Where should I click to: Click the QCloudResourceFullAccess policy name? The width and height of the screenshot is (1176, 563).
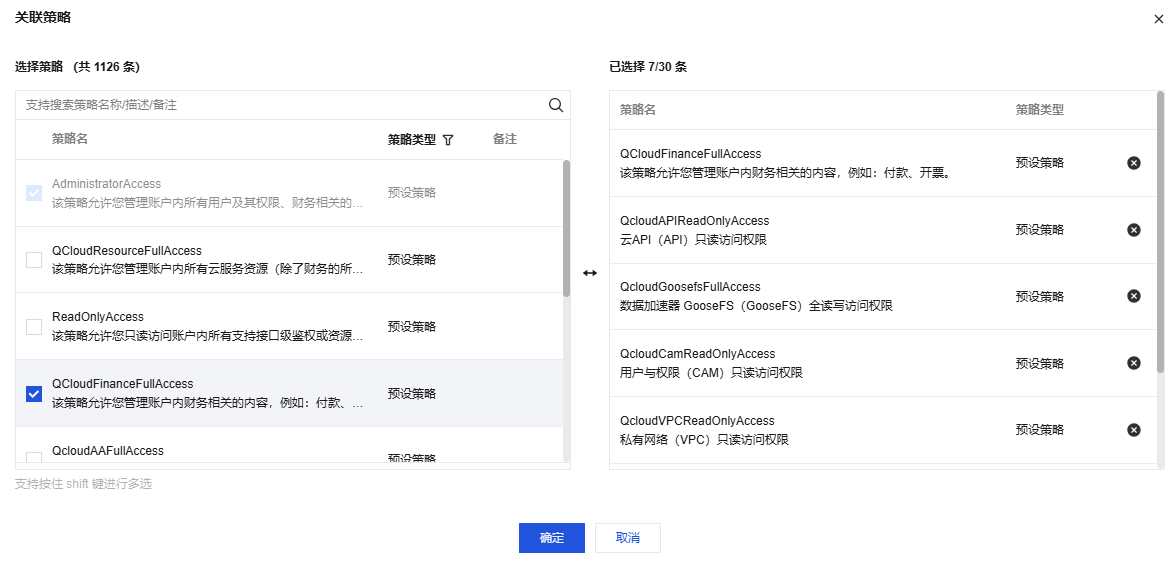click(x=127, y=250)
